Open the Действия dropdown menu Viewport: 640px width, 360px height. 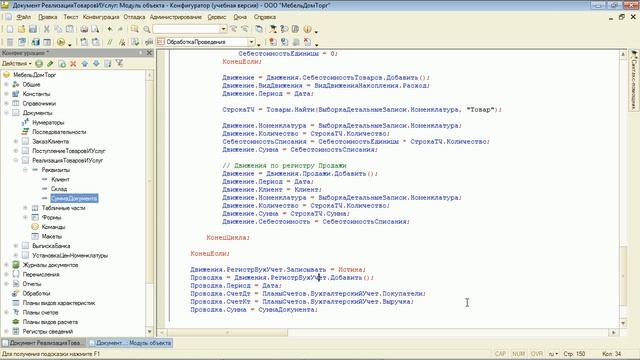16,64
